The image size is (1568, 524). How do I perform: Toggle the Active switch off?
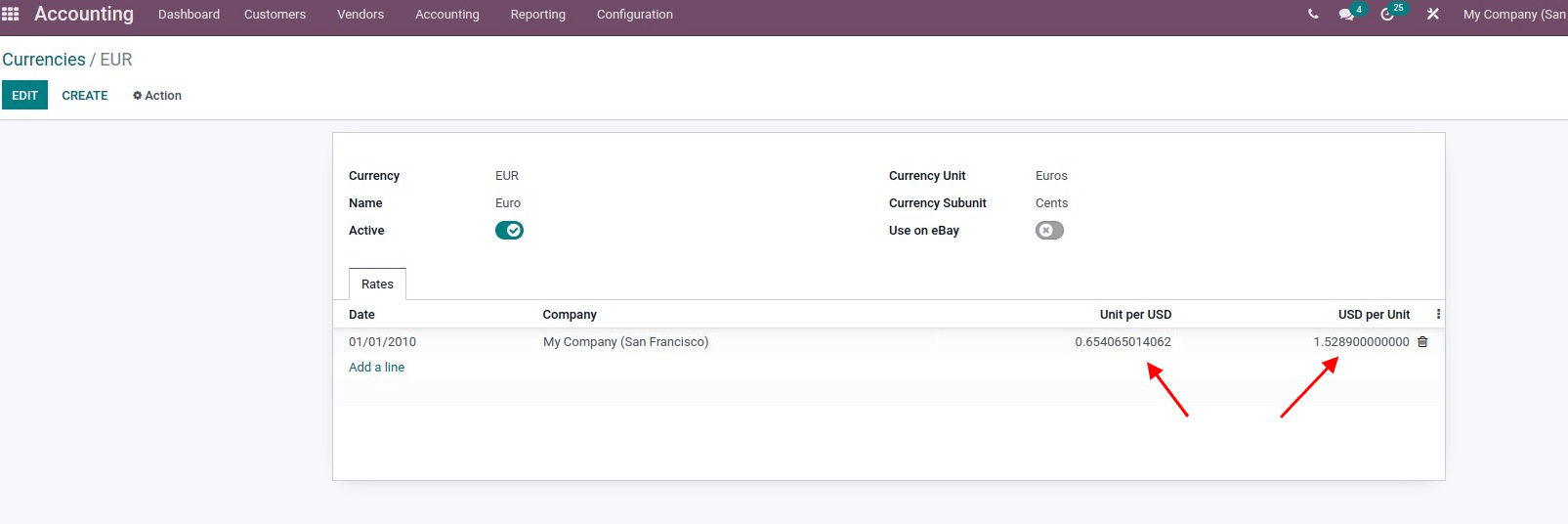[x=509, y=231]
